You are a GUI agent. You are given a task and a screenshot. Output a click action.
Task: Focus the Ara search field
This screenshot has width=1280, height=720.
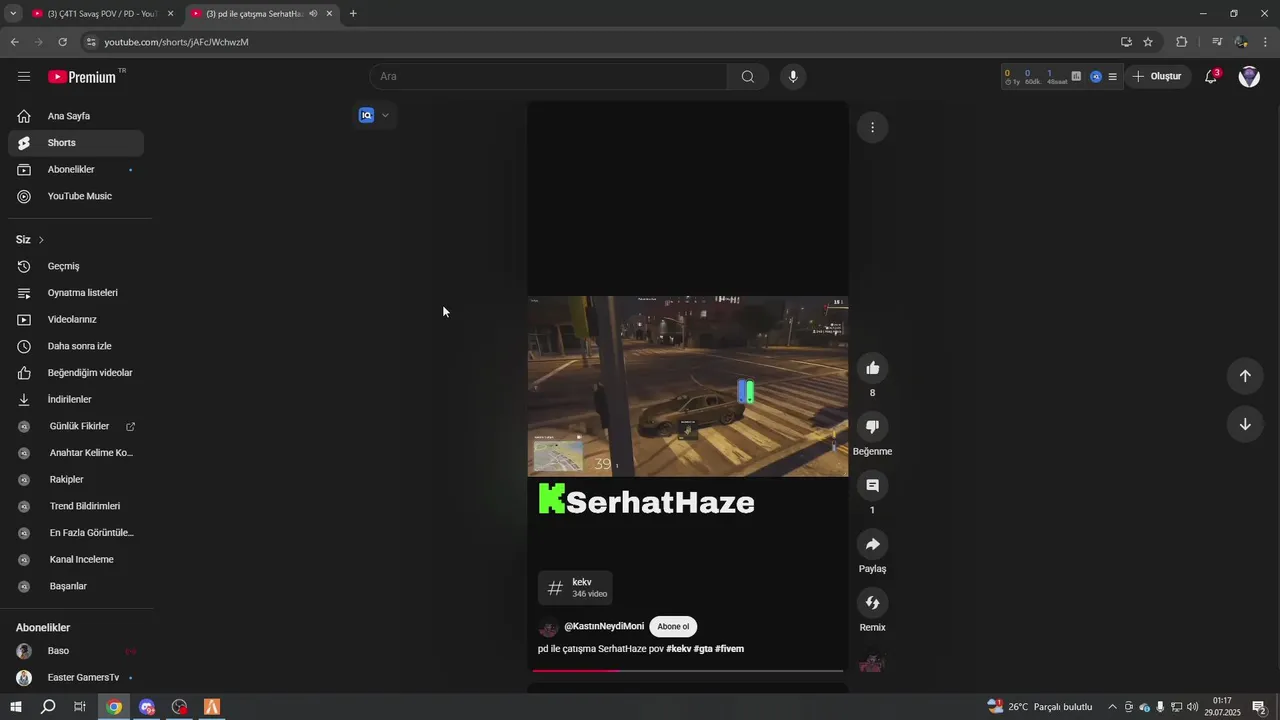(x=548, y=77)
